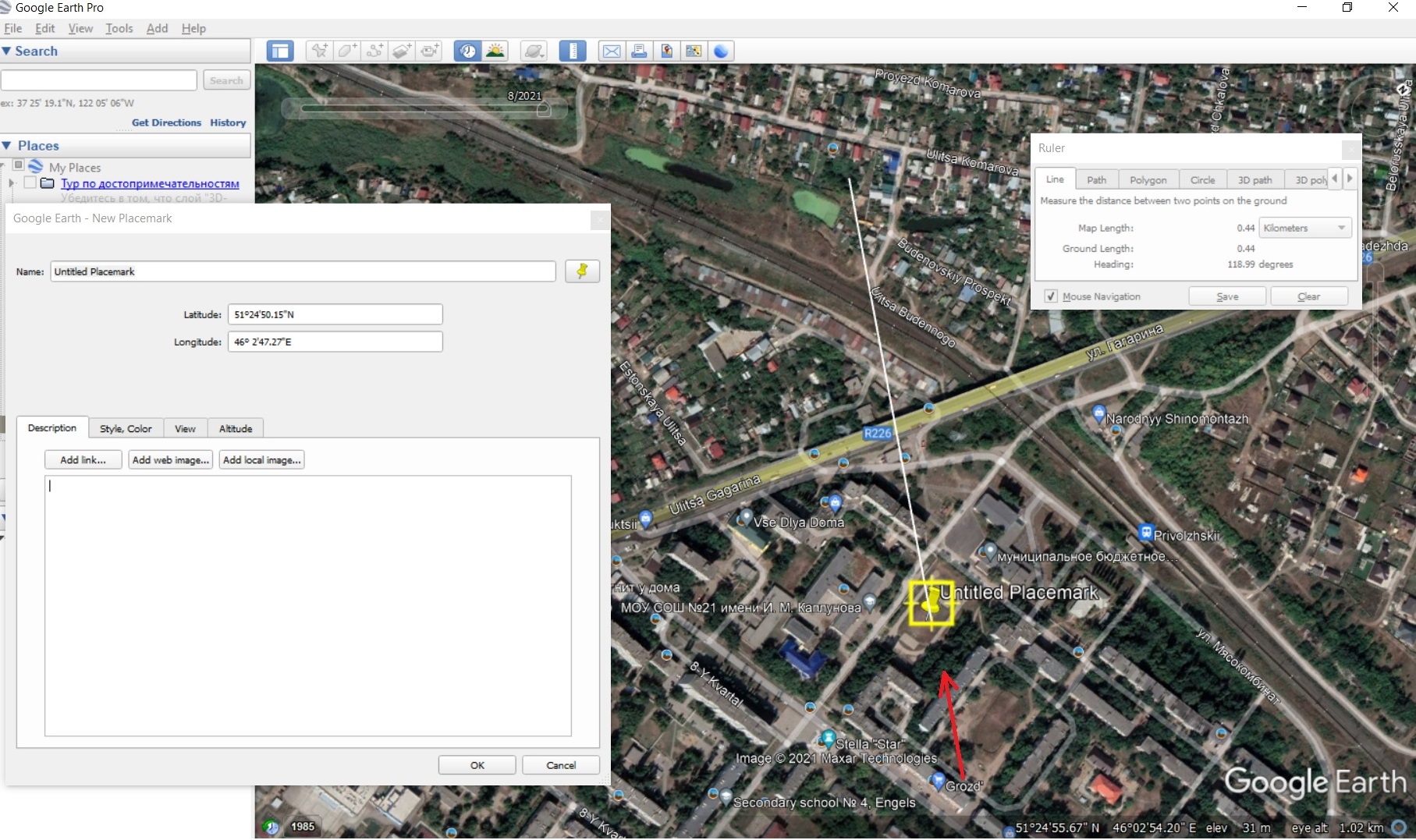Click the History link

228,122
